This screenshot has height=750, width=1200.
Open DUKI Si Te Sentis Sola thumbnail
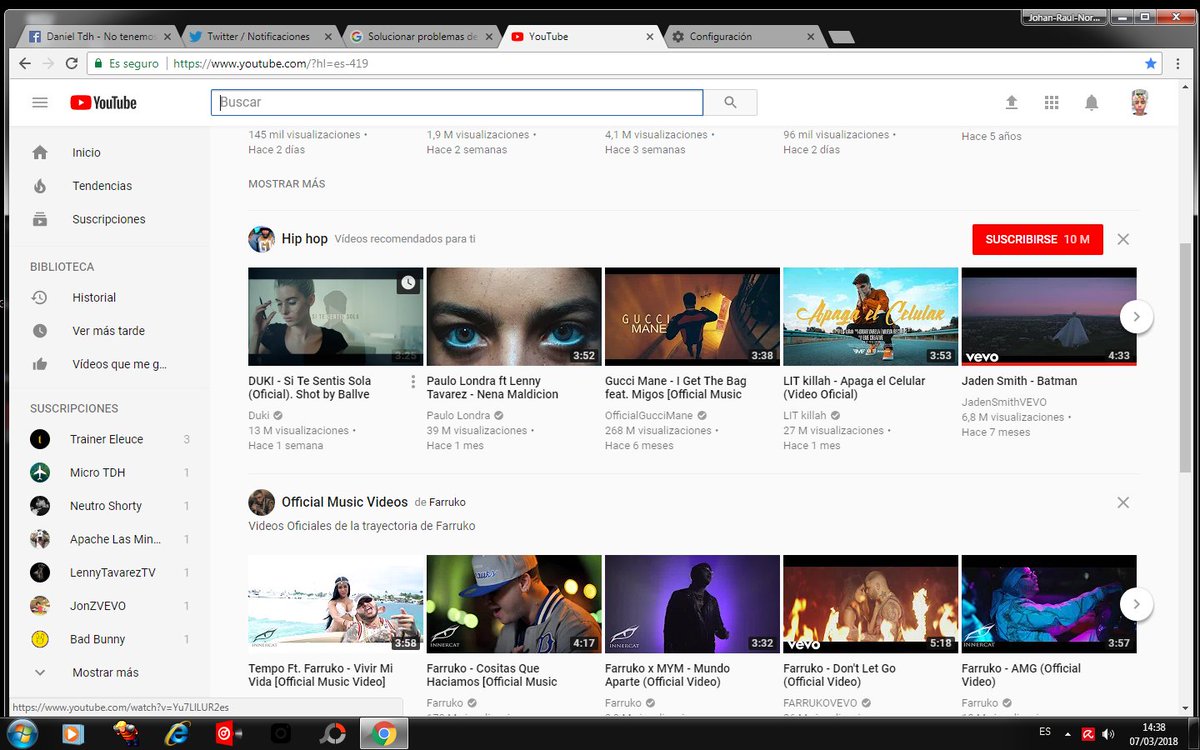336,316
